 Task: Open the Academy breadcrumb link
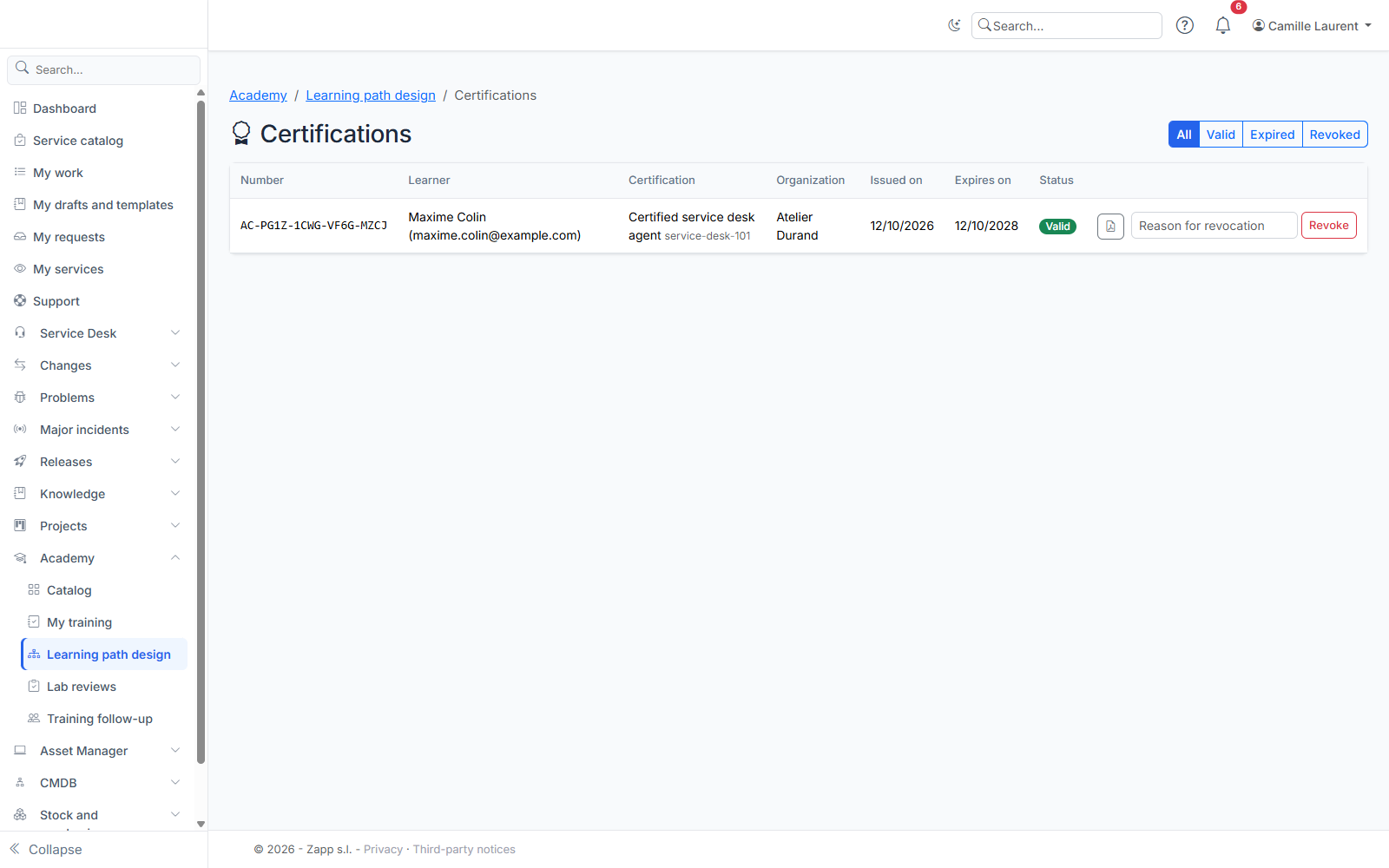click(x=258, y=95)
